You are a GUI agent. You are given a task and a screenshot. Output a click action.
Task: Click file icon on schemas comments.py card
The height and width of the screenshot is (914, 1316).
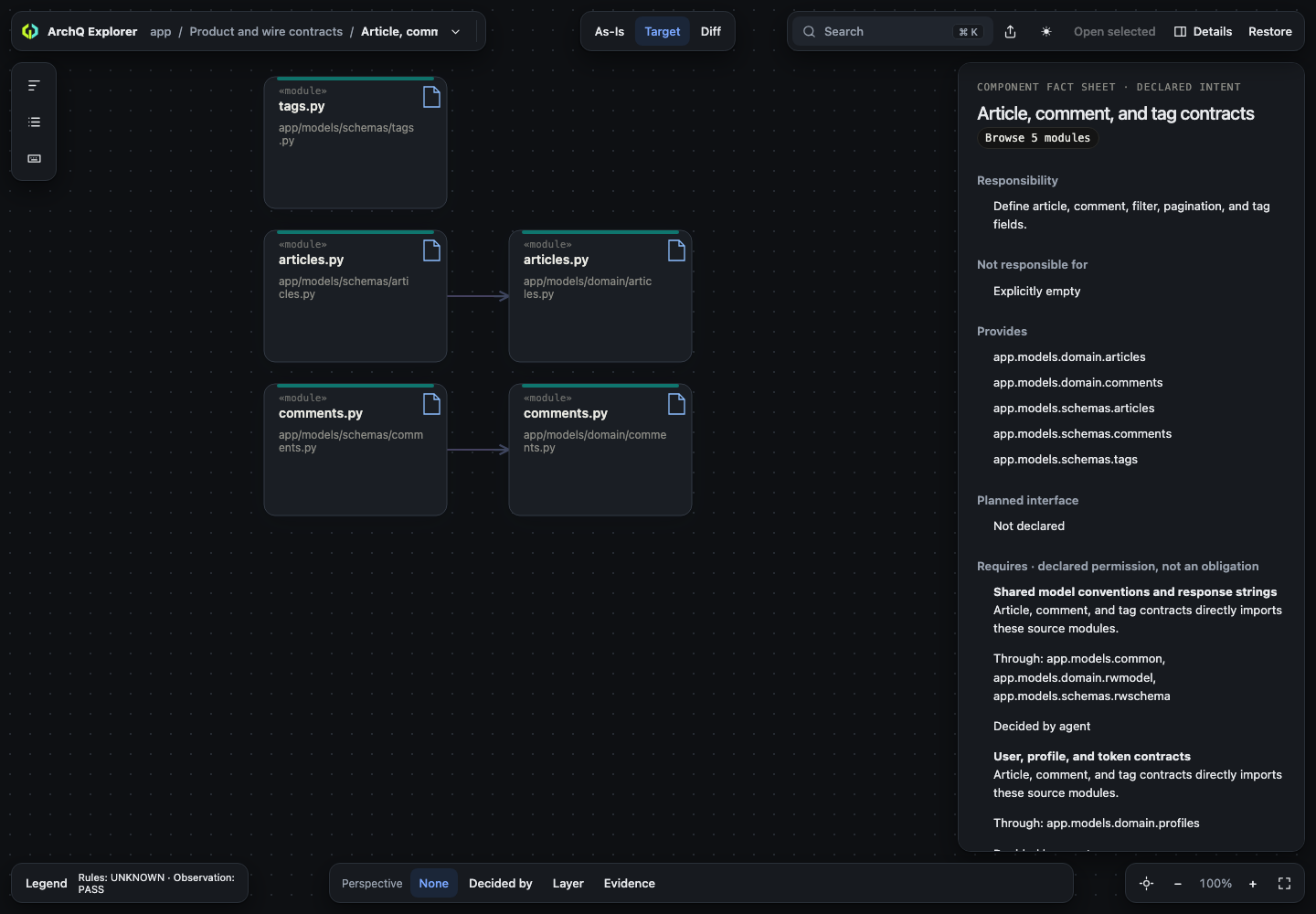(431, 404)
